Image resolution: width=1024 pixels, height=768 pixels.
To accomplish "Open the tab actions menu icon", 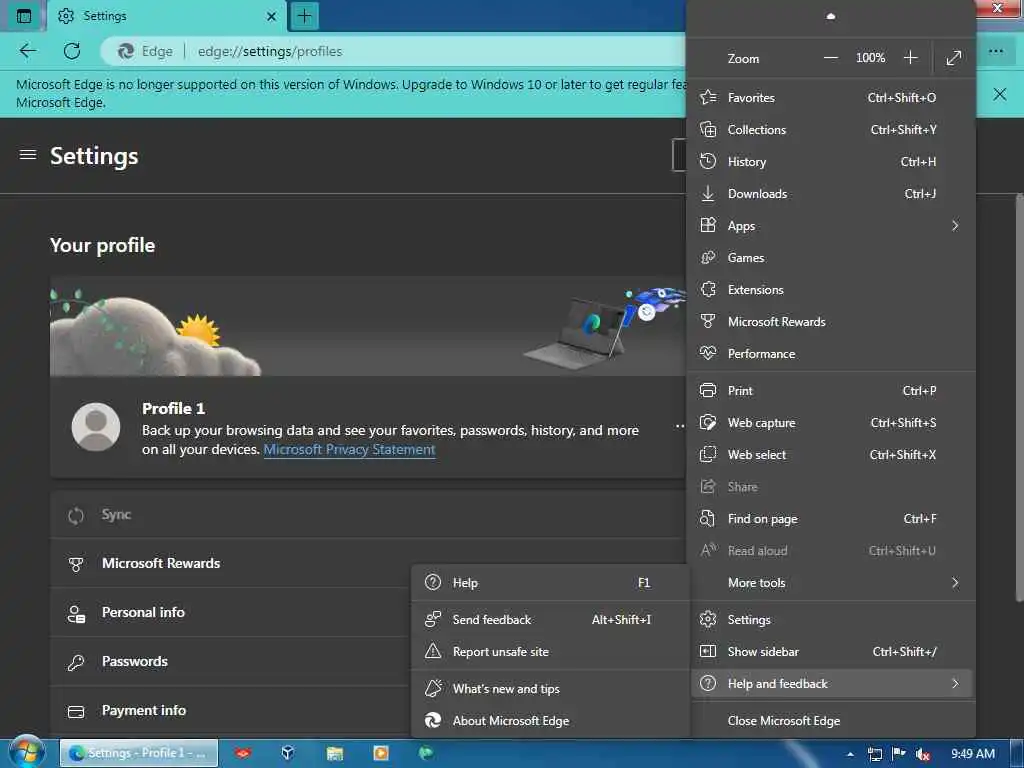I will (24, 16).
